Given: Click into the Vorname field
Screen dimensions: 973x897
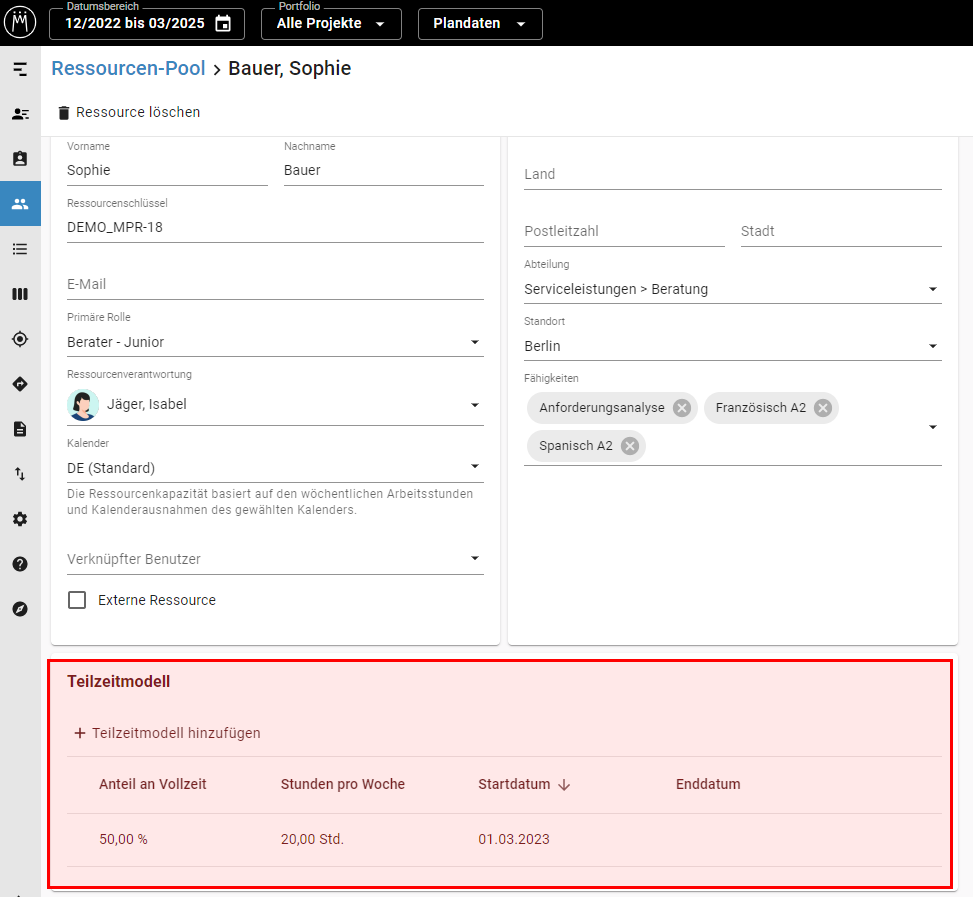Looking at the screenshot, I should 168,170.
